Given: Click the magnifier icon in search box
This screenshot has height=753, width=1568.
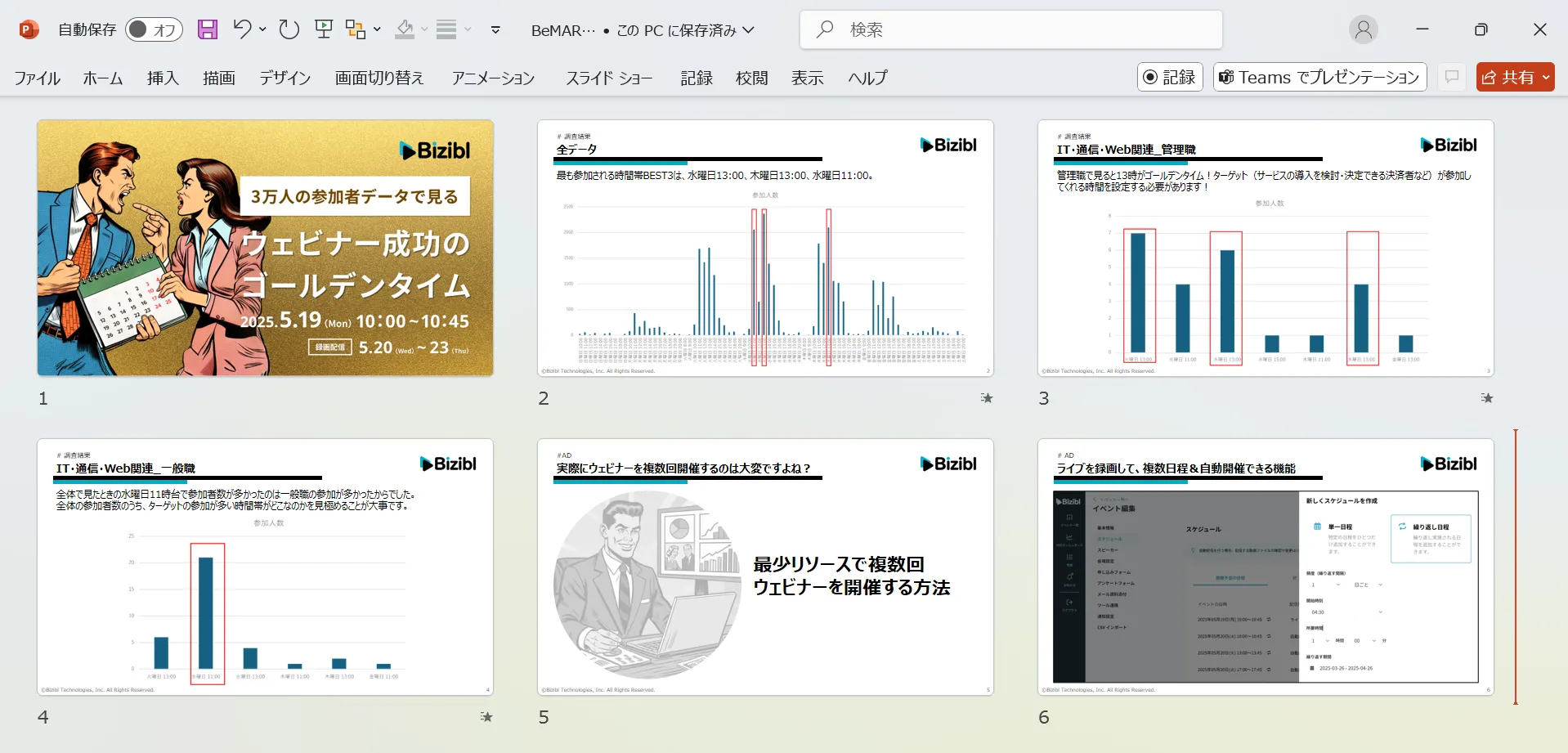Looking at the screenshot, I should pos(825,29).
